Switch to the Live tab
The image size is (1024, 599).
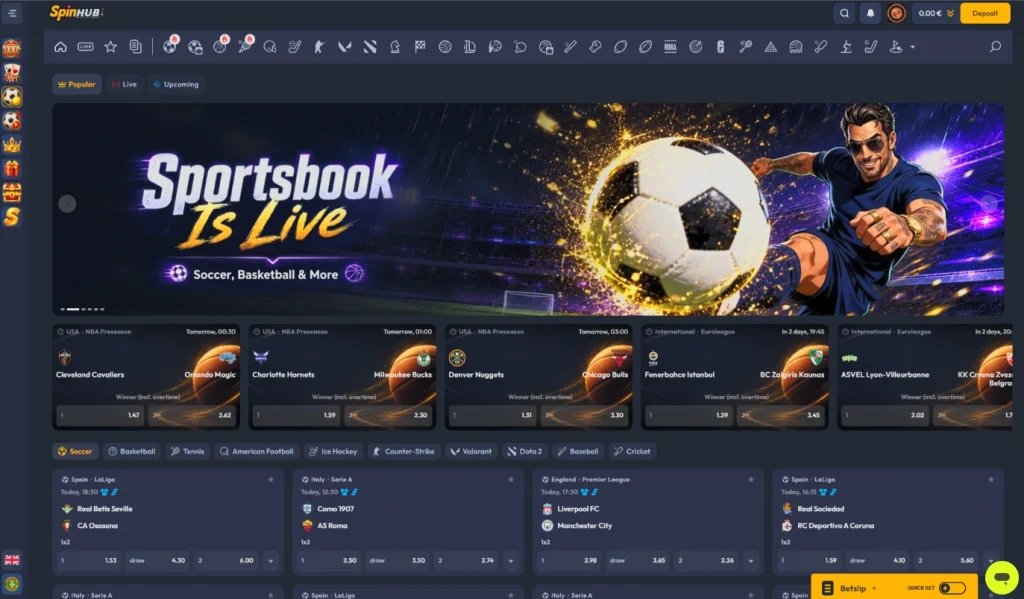[x=125, y=84]
